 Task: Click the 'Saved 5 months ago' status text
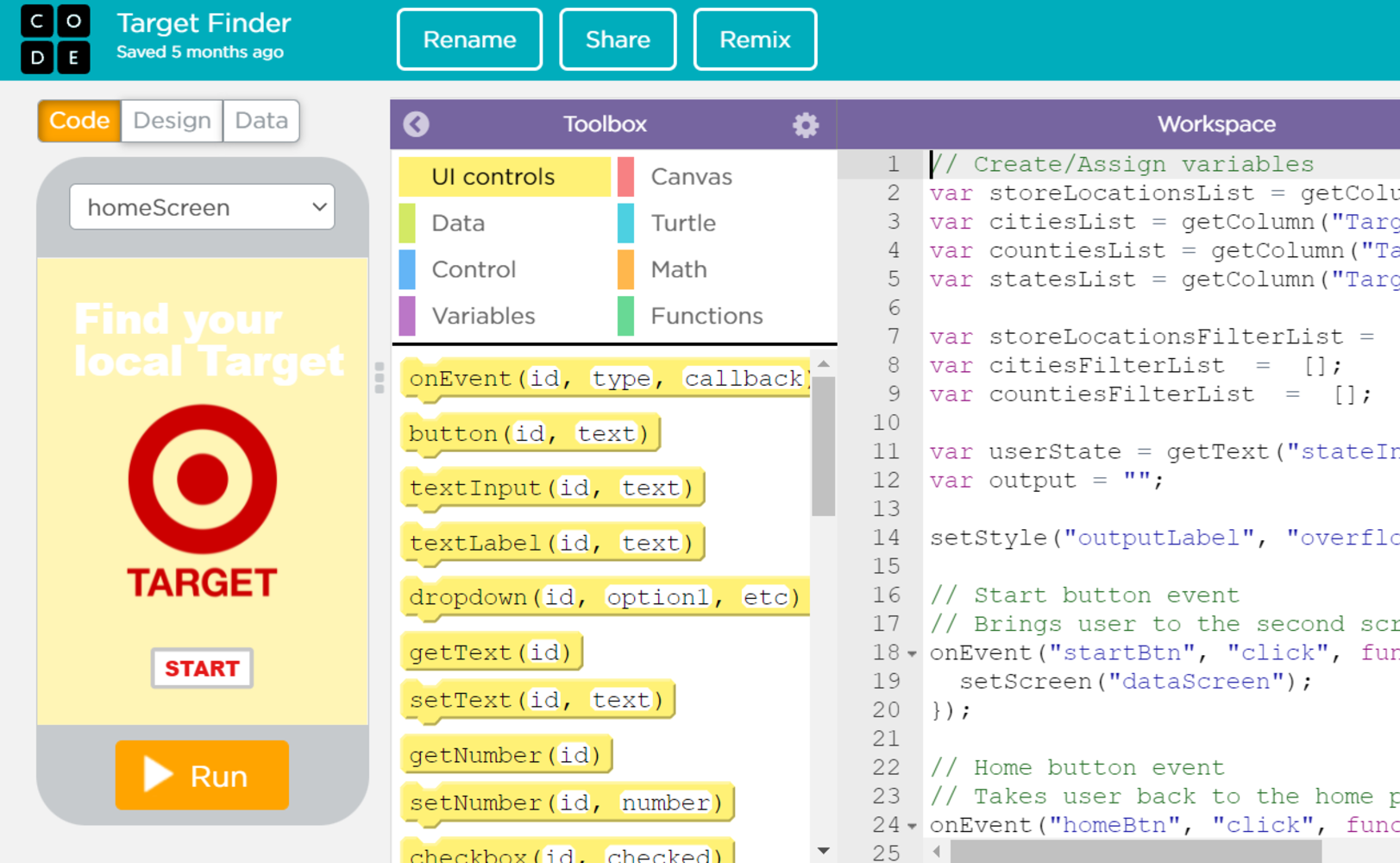pyautogui.click(x=200, y=52)
